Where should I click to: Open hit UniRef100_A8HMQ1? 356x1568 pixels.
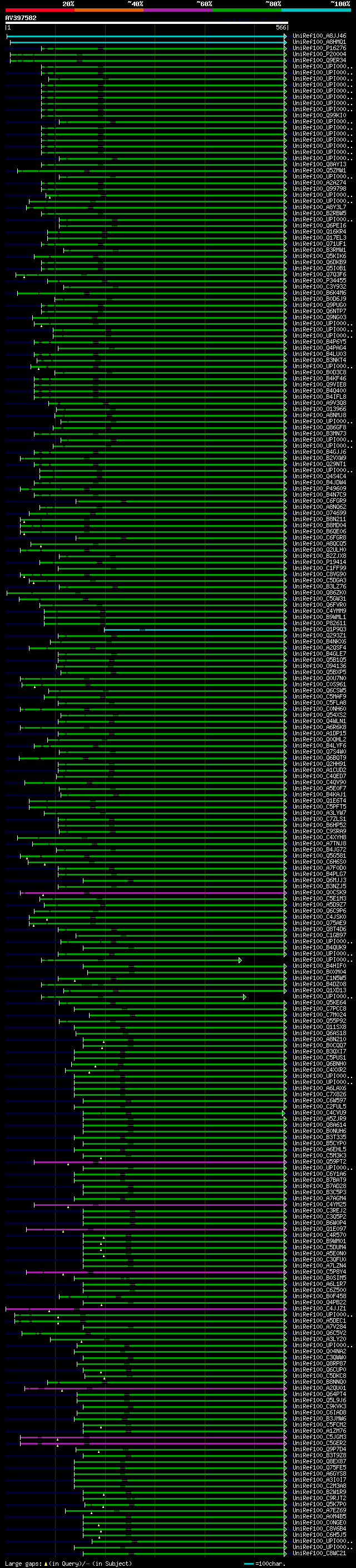pyautogui.click(x=319, y=42)
